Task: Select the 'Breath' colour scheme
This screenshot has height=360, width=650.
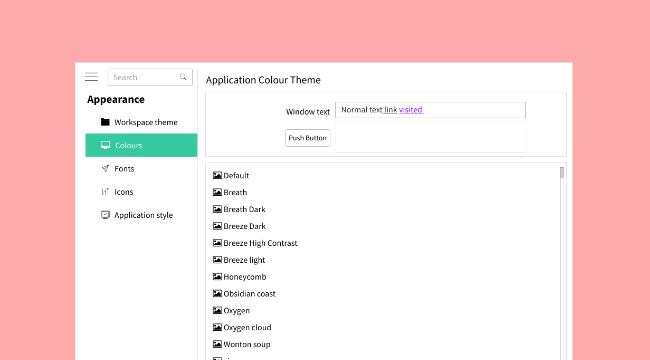Action: click(x=235, y=192)
